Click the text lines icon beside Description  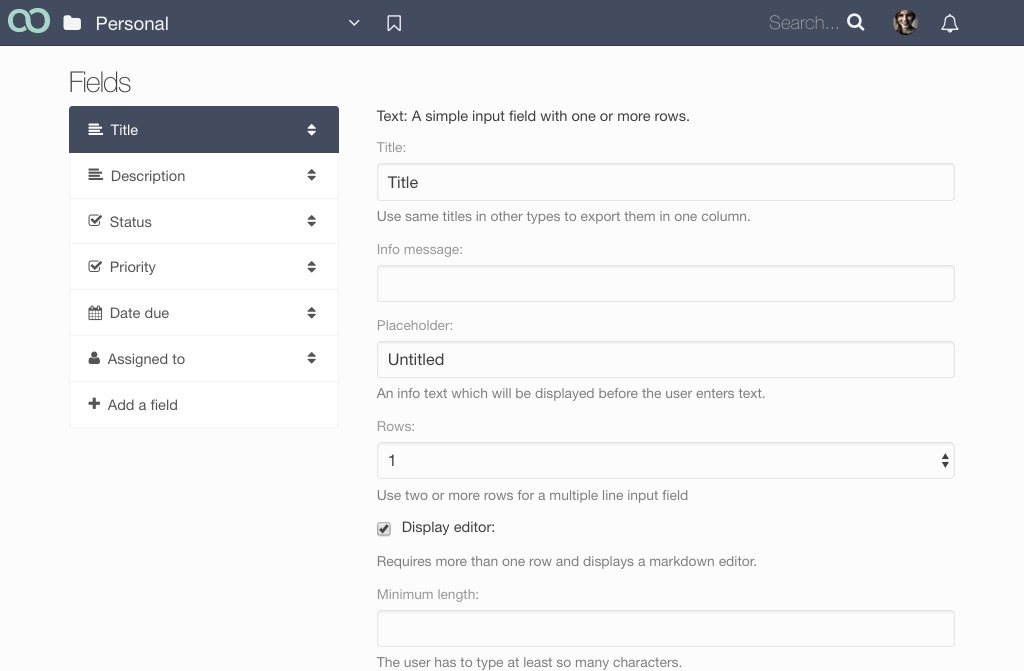tap(95, 174)
